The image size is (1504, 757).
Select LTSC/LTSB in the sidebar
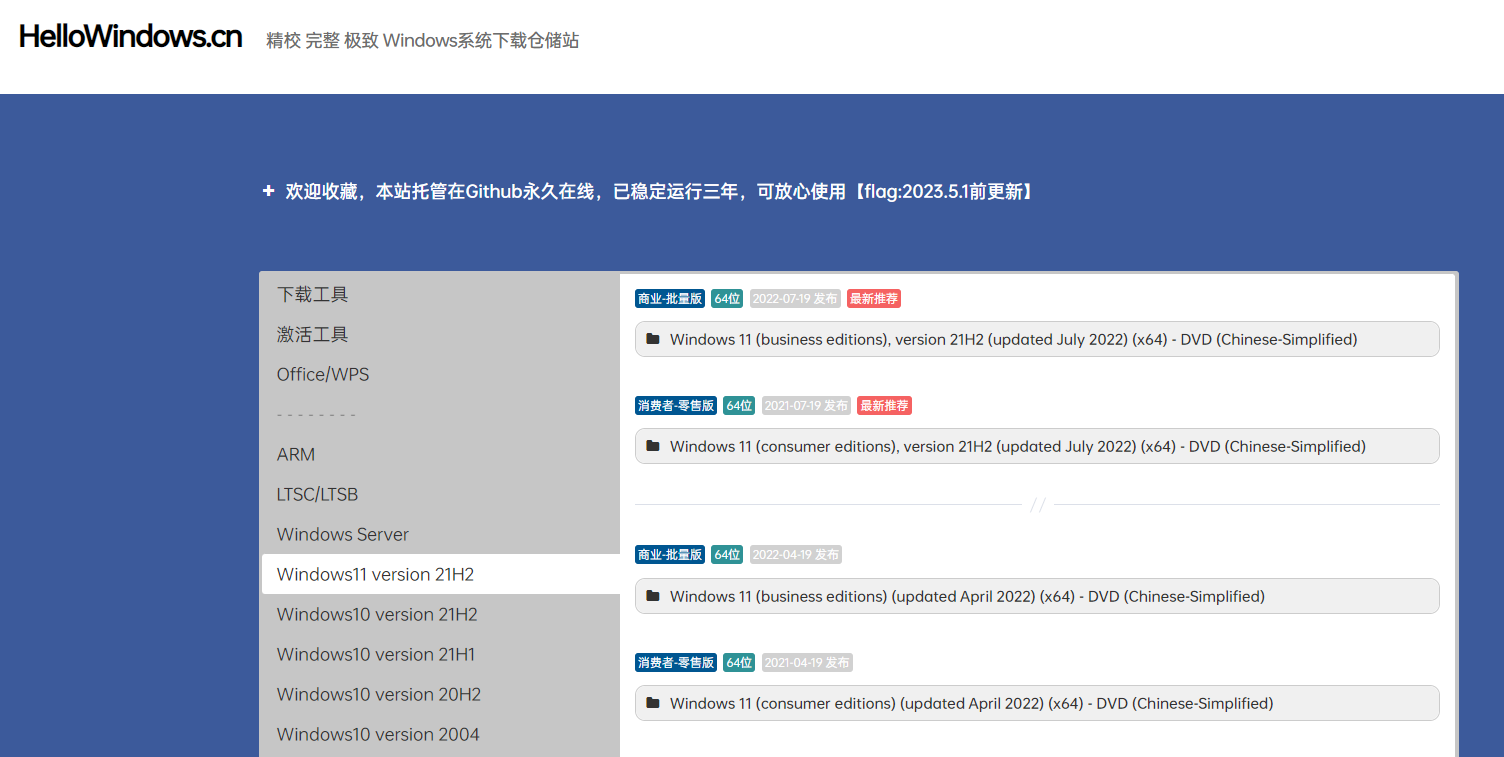[440, 494]
